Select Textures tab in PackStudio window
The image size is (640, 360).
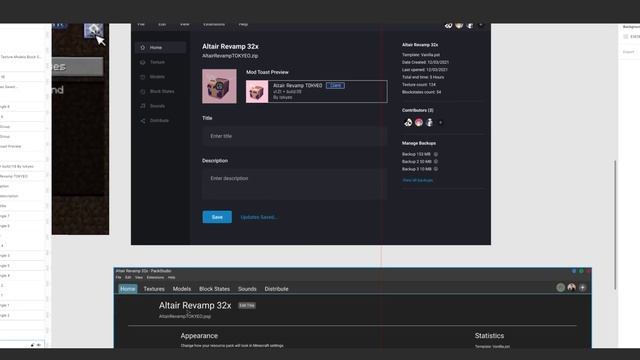point(154,289)
